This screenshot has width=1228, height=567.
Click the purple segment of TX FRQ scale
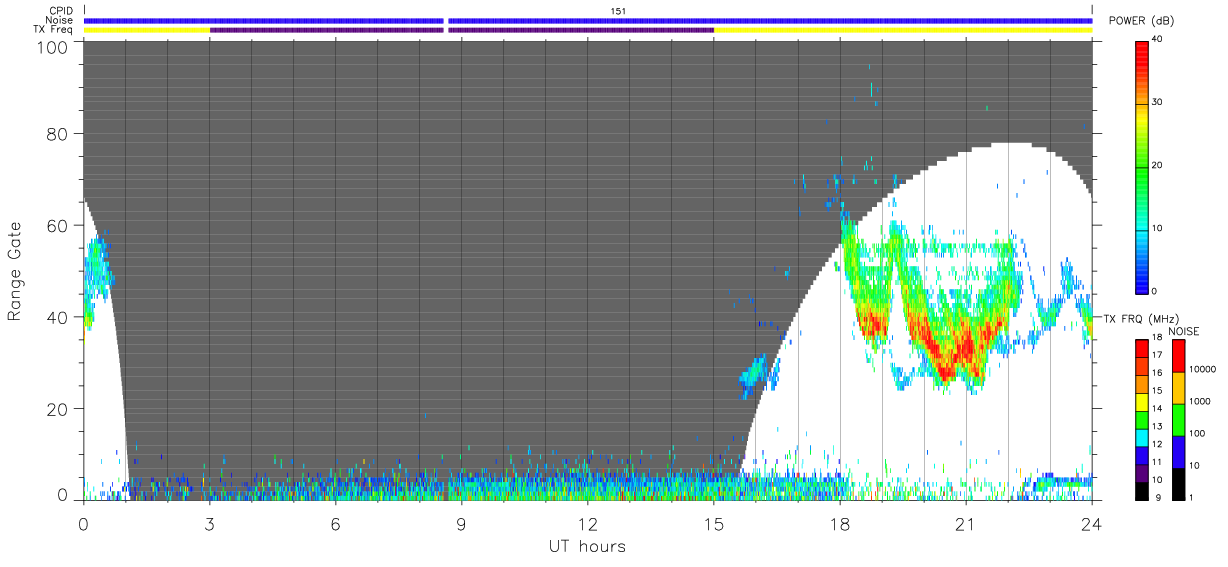click(x=1143, y=473)
